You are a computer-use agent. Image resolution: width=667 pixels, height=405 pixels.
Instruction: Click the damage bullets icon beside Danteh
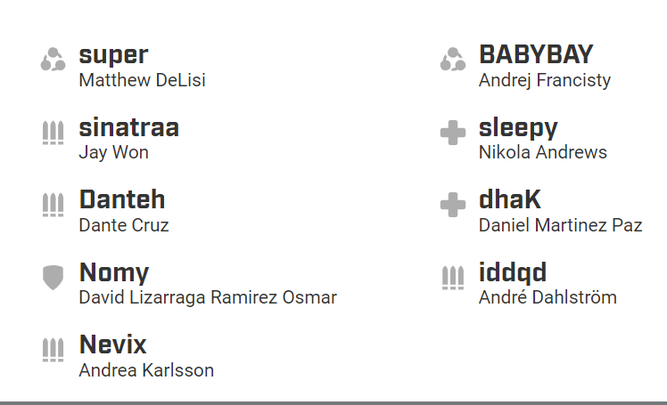tap(53, 205)
